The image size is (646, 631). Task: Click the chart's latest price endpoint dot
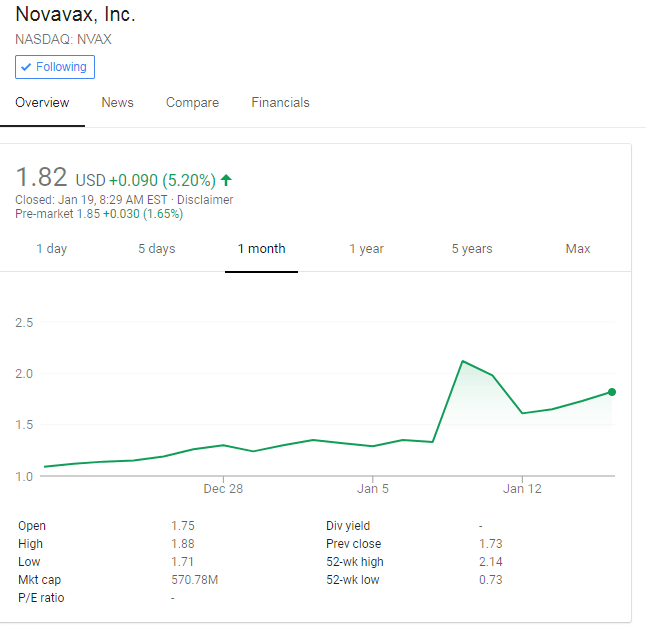612,392
